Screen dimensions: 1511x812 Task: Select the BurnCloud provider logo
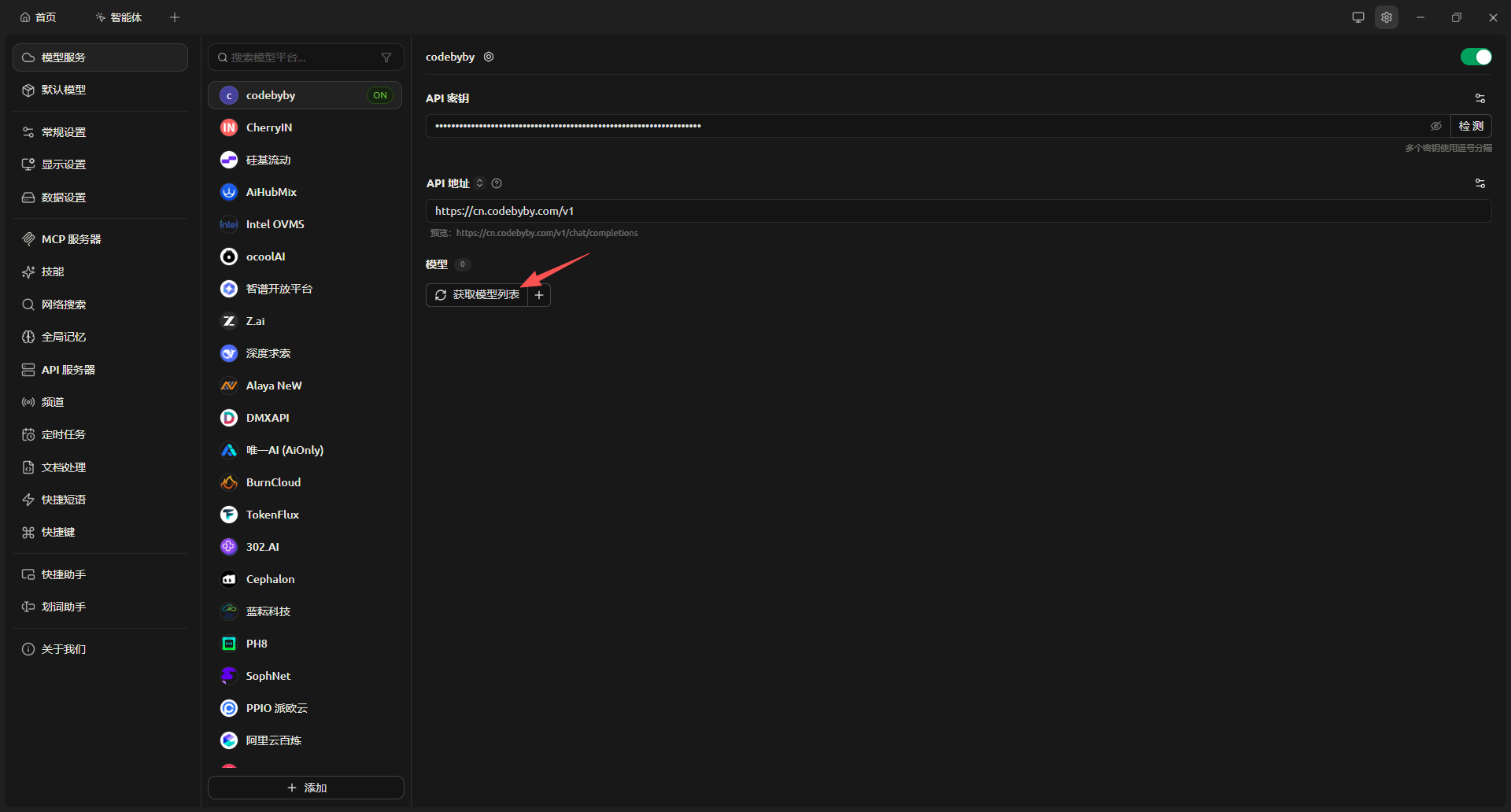(x=229, y=482)
